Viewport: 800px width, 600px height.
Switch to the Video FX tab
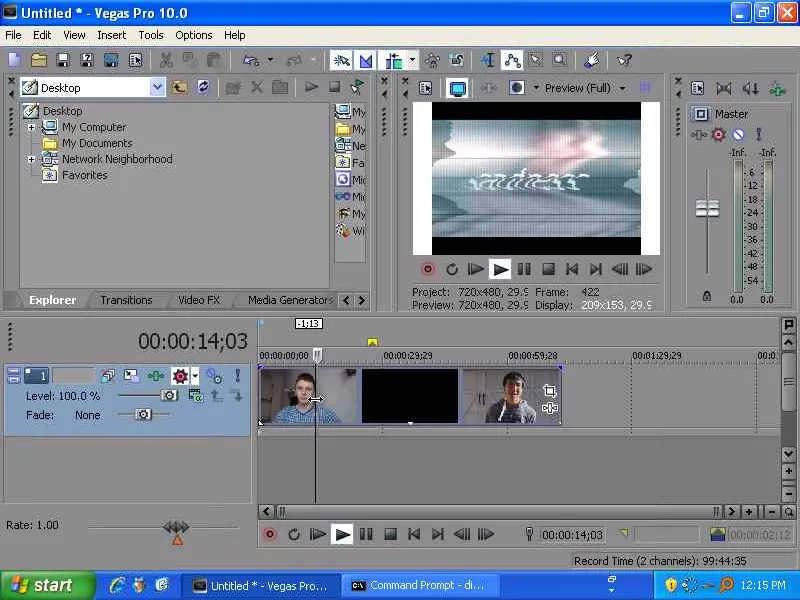click(199, 300)
